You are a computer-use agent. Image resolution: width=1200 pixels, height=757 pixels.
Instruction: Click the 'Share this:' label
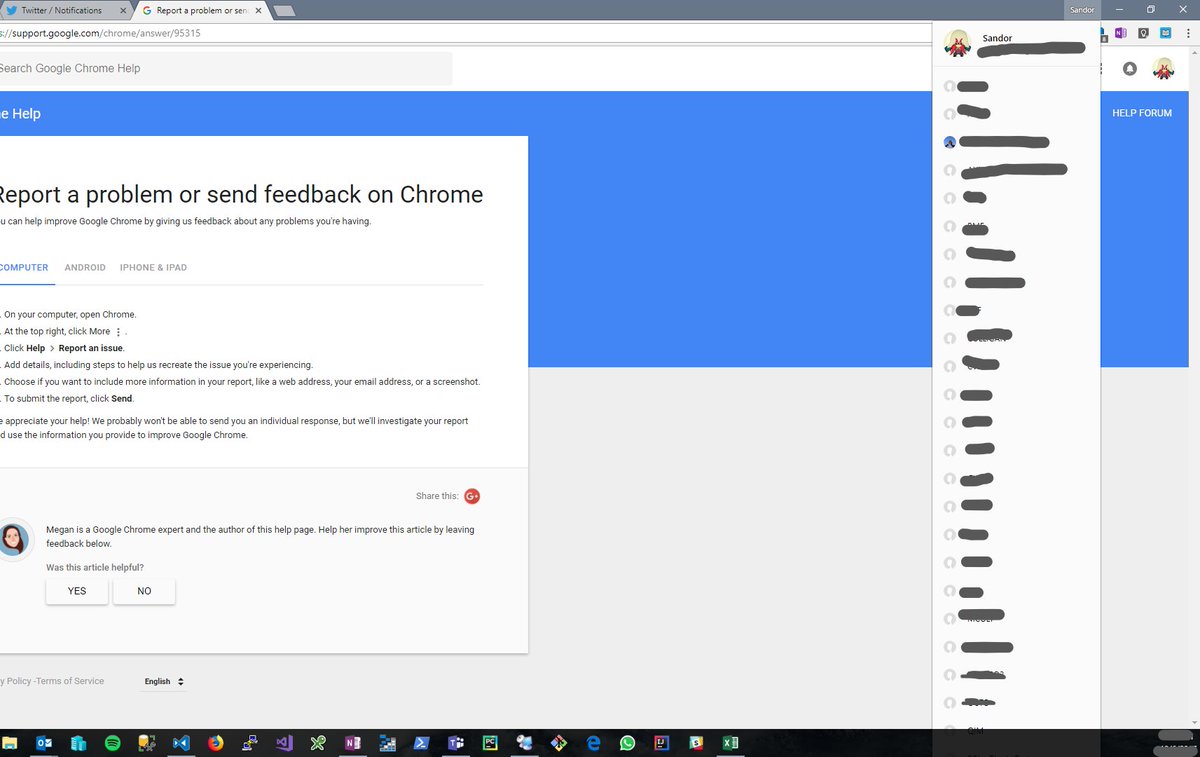[x=437, y=496]
